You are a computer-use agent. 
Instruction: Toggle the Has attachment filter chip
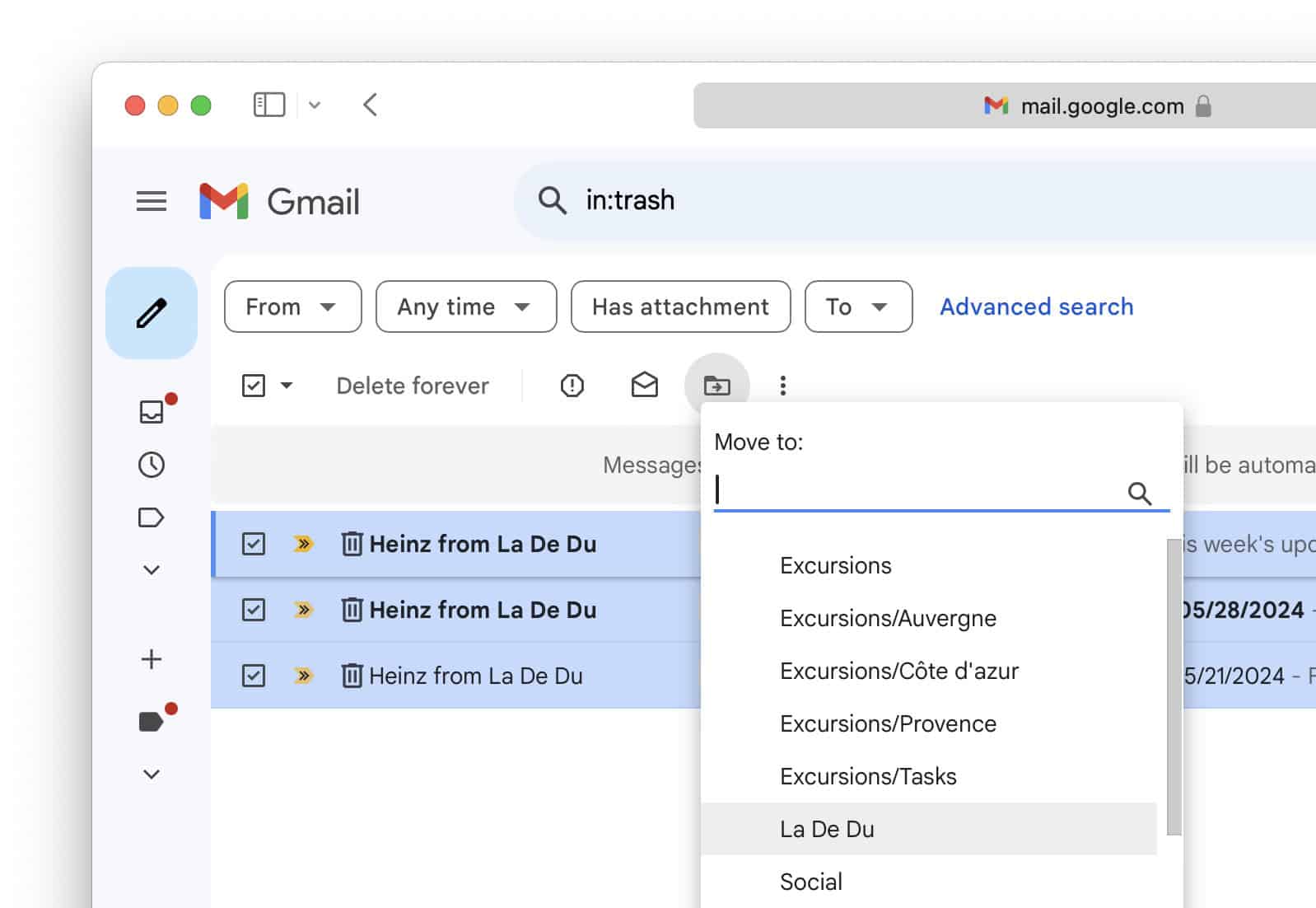tap(680, 307)
